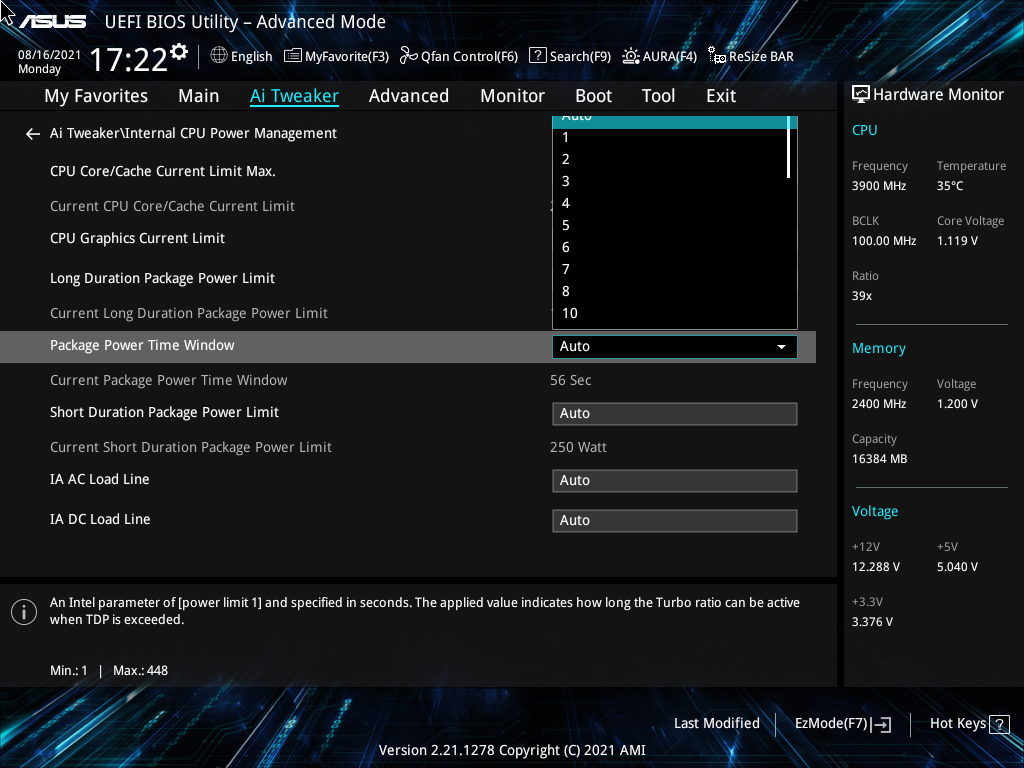Click the dropdown list scrollbar thumb

pyautogui.click(x=789, y=147)
